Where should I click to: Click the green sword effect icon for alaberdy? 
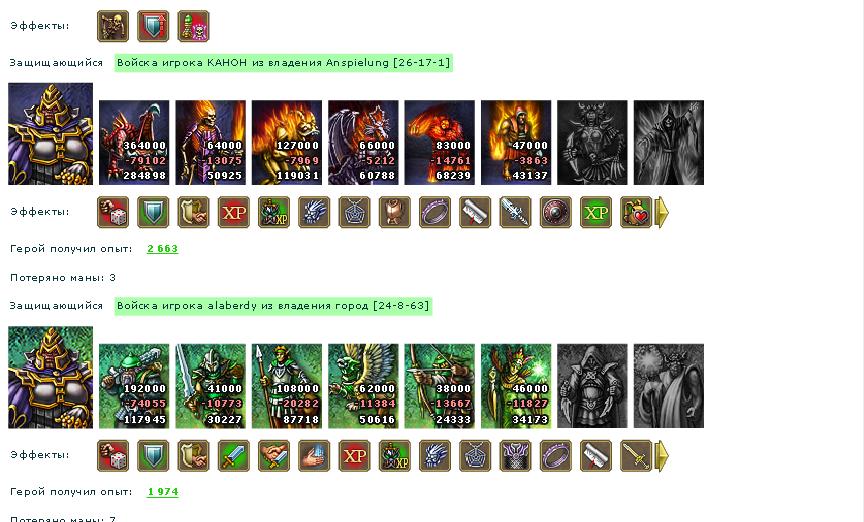(x=234, y=456)
